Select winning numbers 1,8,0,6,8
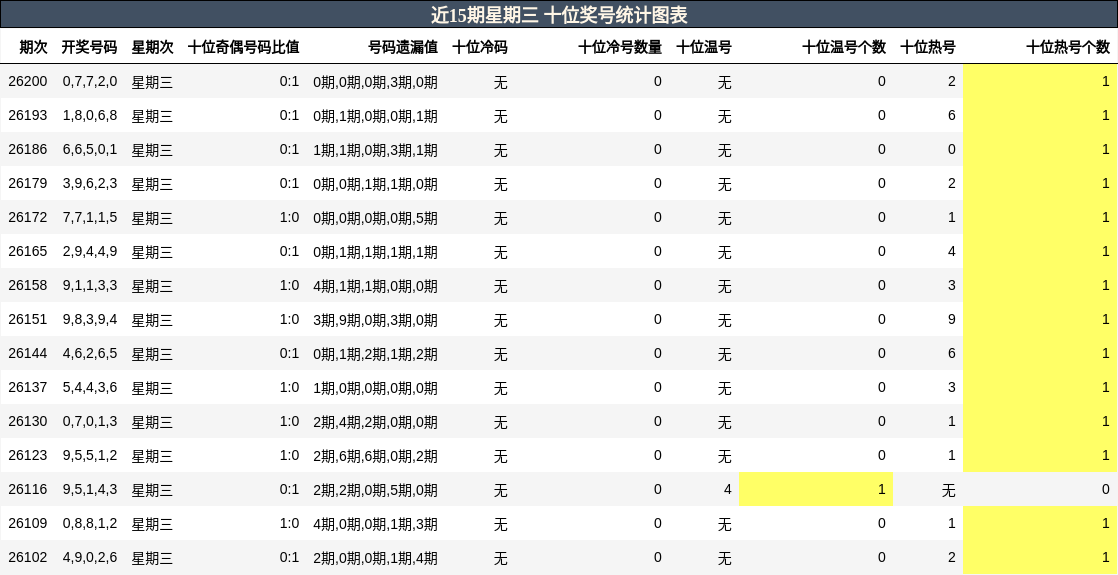1118x575 pixels. (90, 116)
